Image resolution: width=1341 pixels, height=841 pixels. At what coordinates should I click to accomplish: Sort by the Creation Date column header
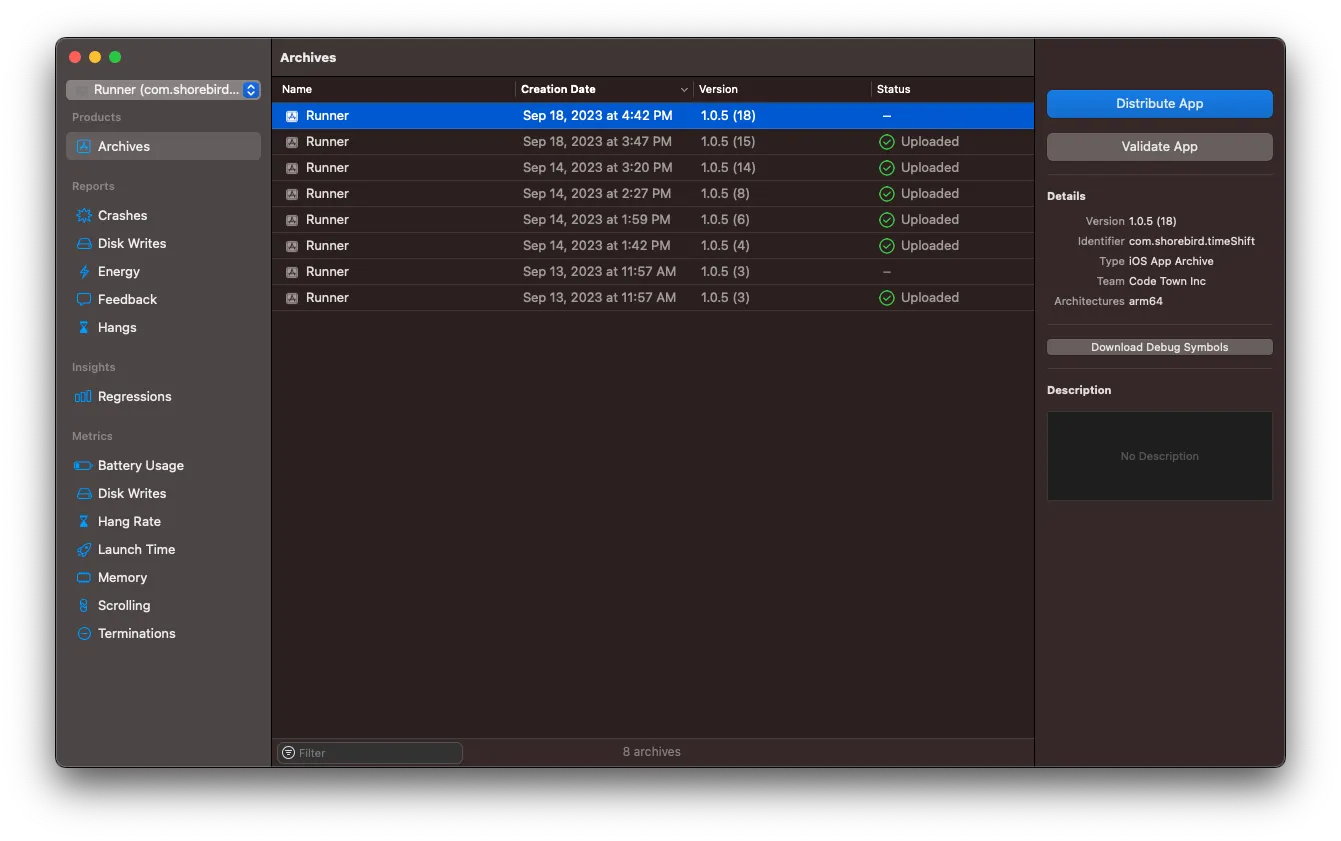pyautogui.click(x=604, y=89)
